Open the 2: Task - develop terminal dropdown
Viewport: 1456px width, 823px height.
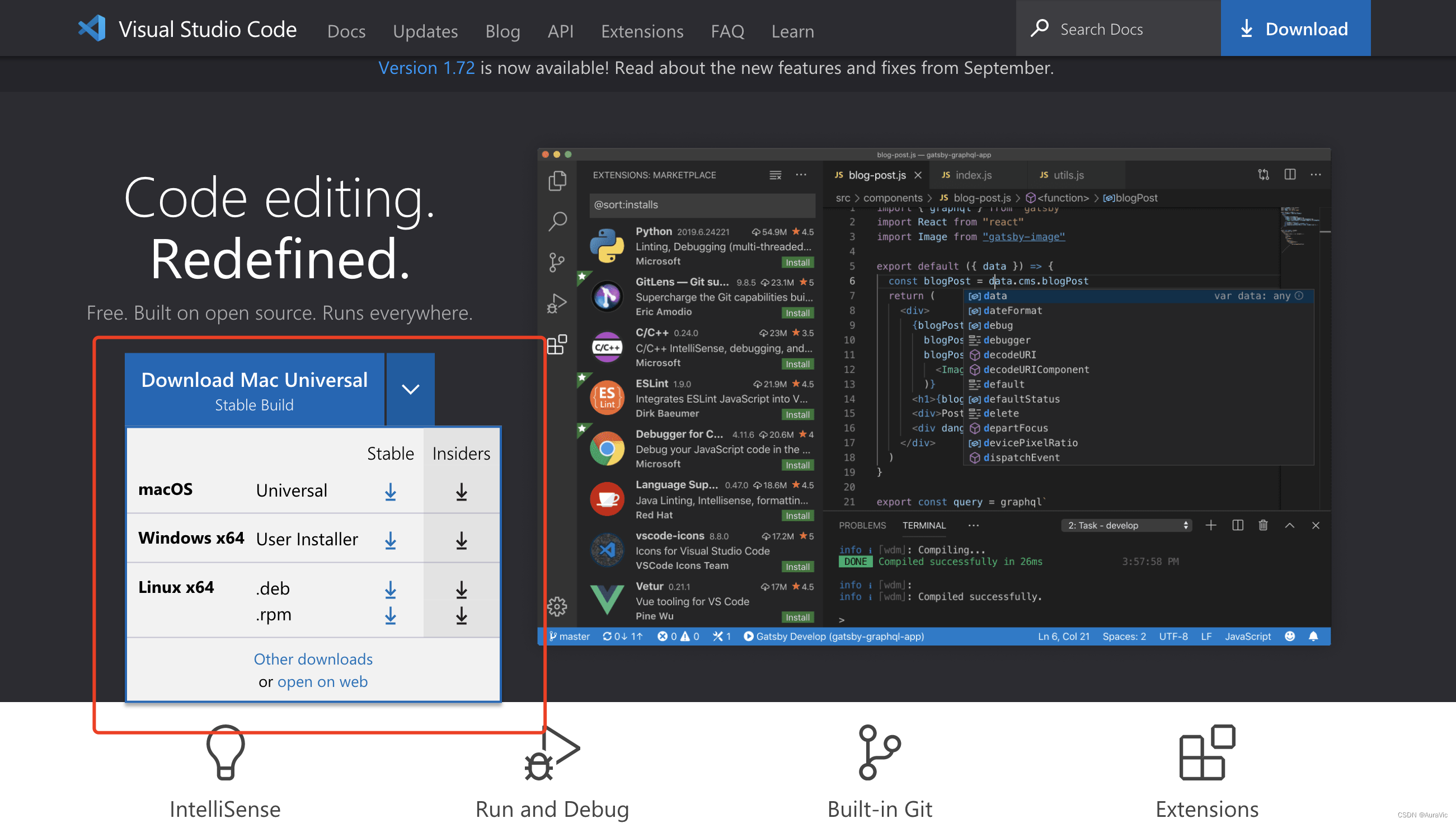click(x=1126, y=526)
